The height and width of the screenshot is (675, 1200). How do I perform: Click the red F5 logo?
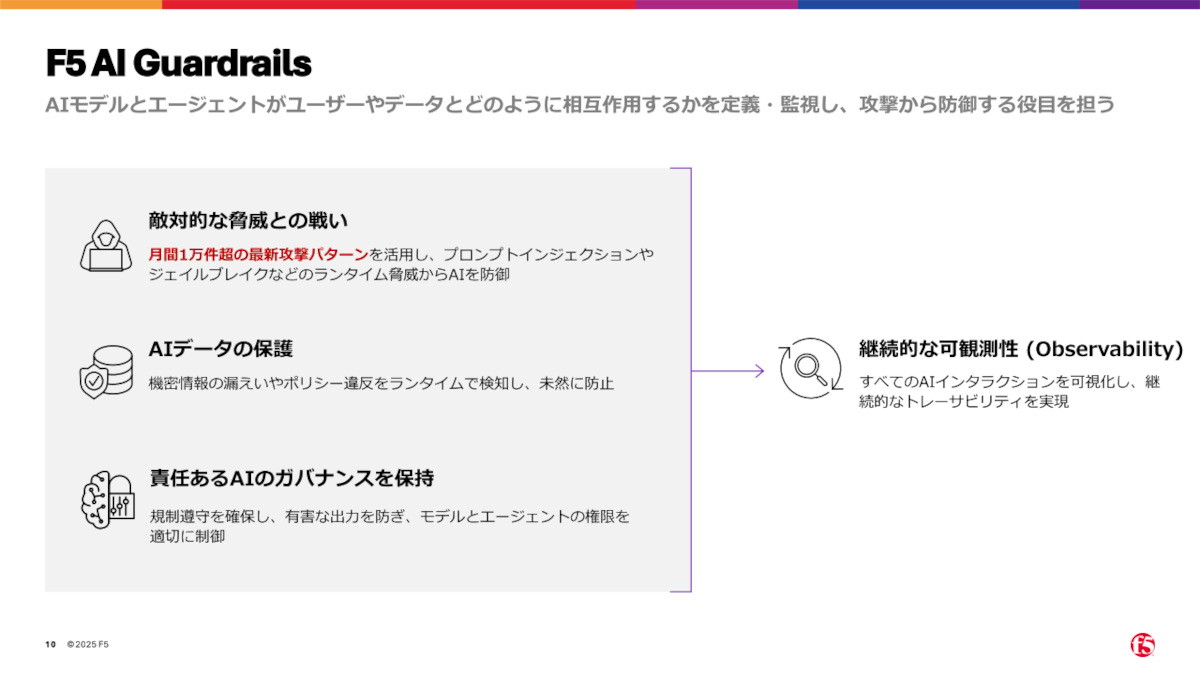click(x=1142, y=645)
